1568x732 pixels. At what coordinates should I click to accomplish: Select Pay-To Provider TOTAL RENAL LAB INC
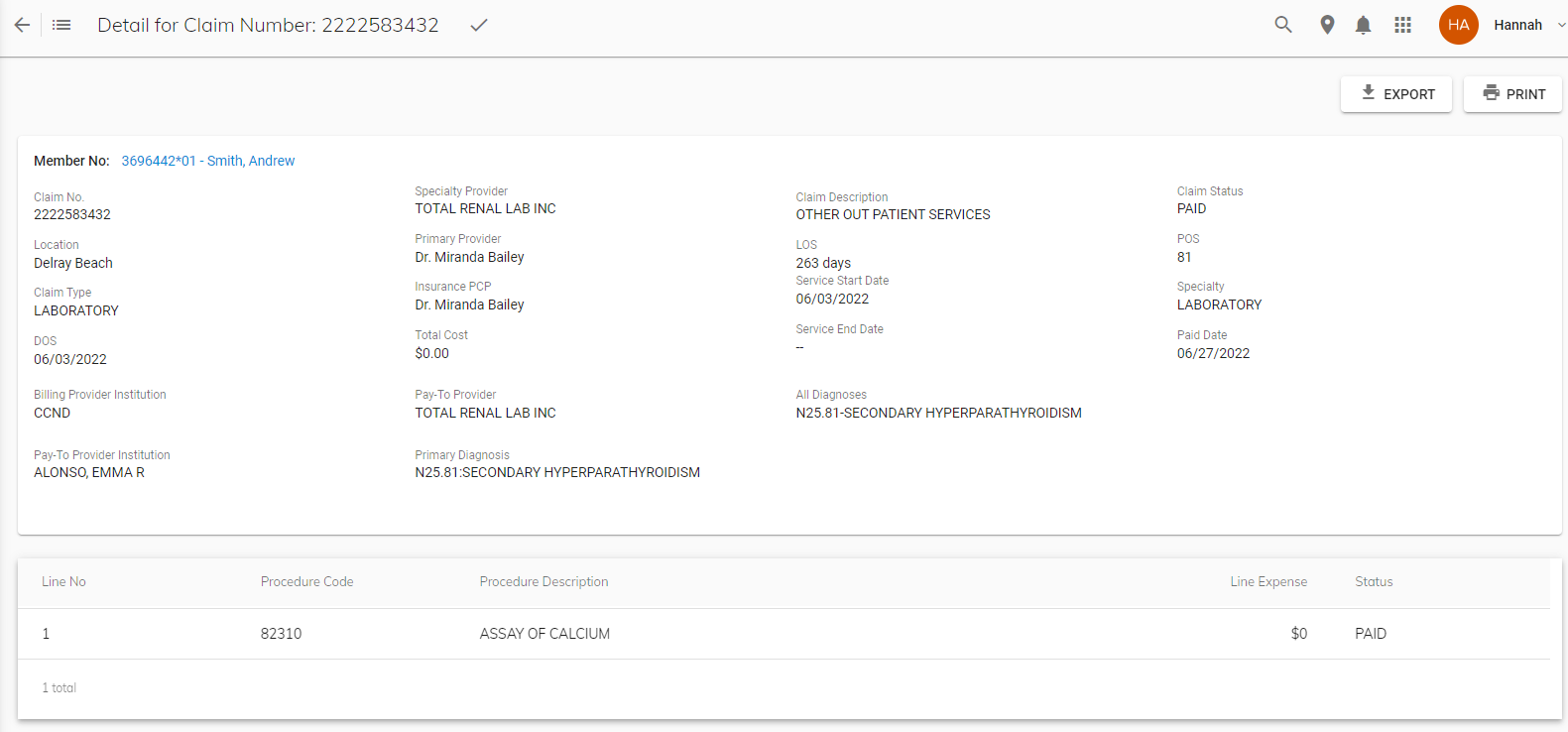coord(485,413)
